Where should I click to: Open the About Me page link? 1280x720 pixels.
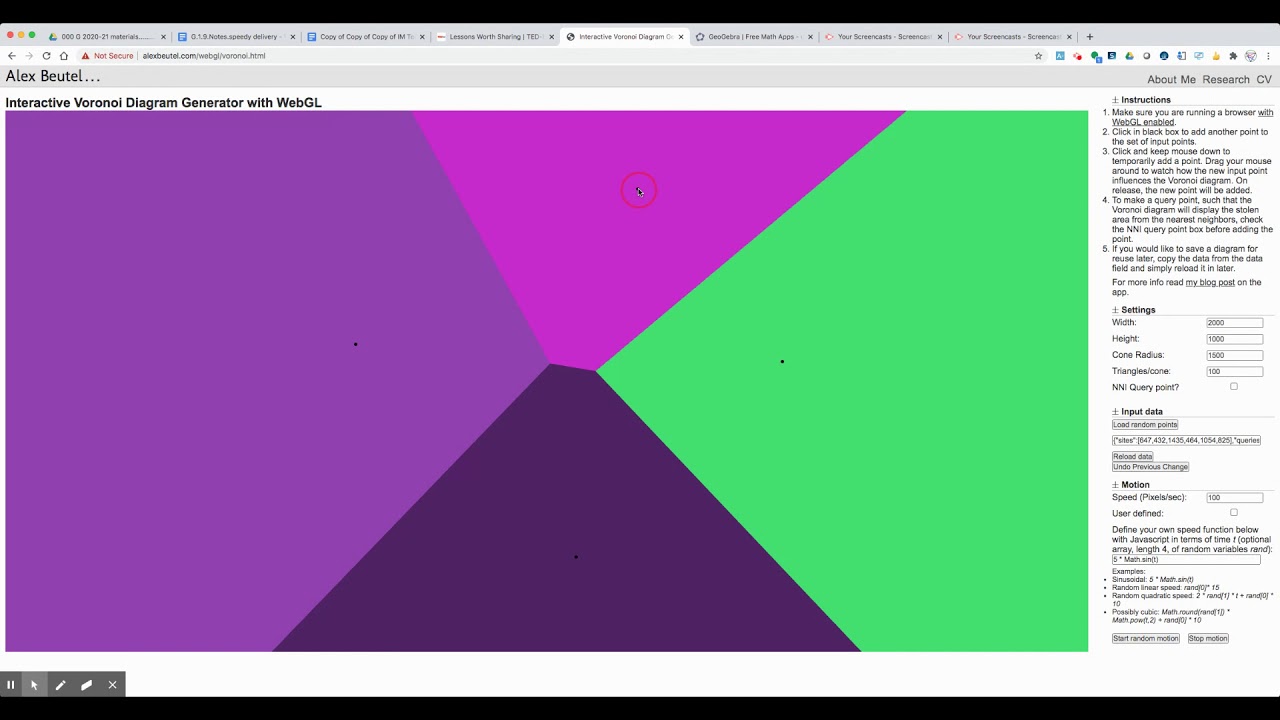[1171, 80]
